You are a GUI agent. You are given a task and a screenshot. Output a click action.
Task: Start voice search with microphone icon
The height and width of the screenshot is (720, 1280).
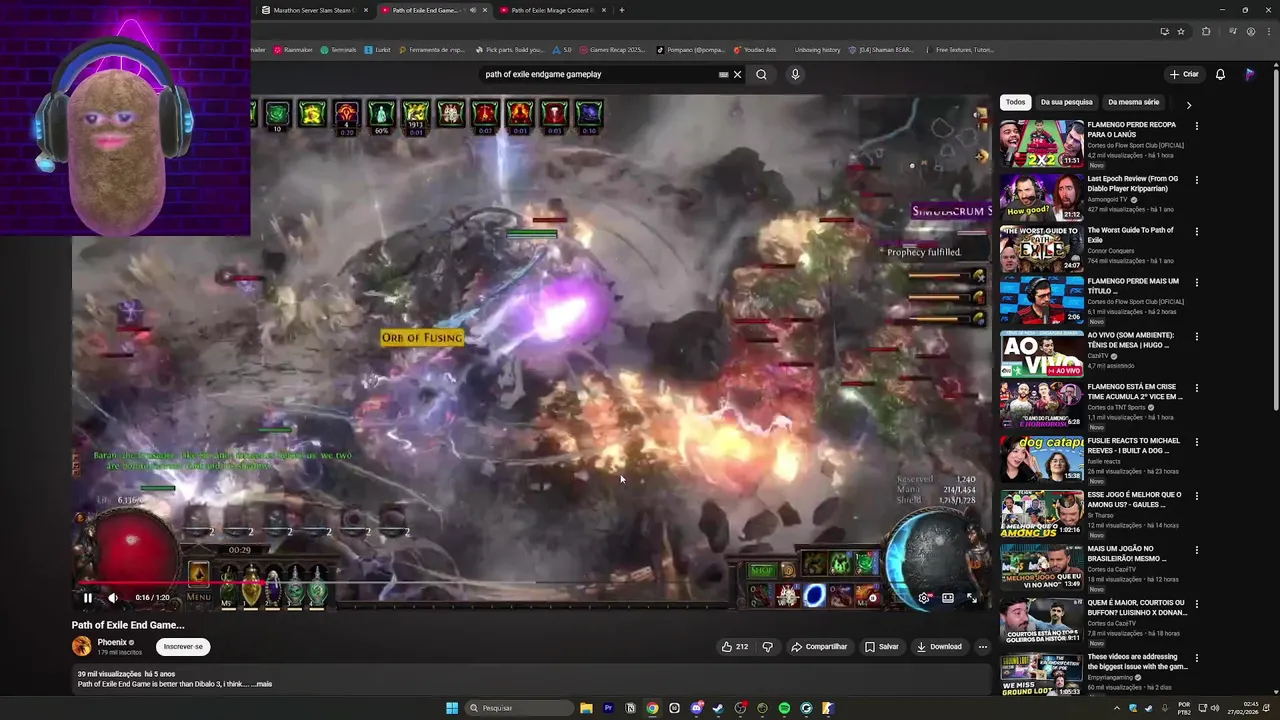(x=795, y=74)
